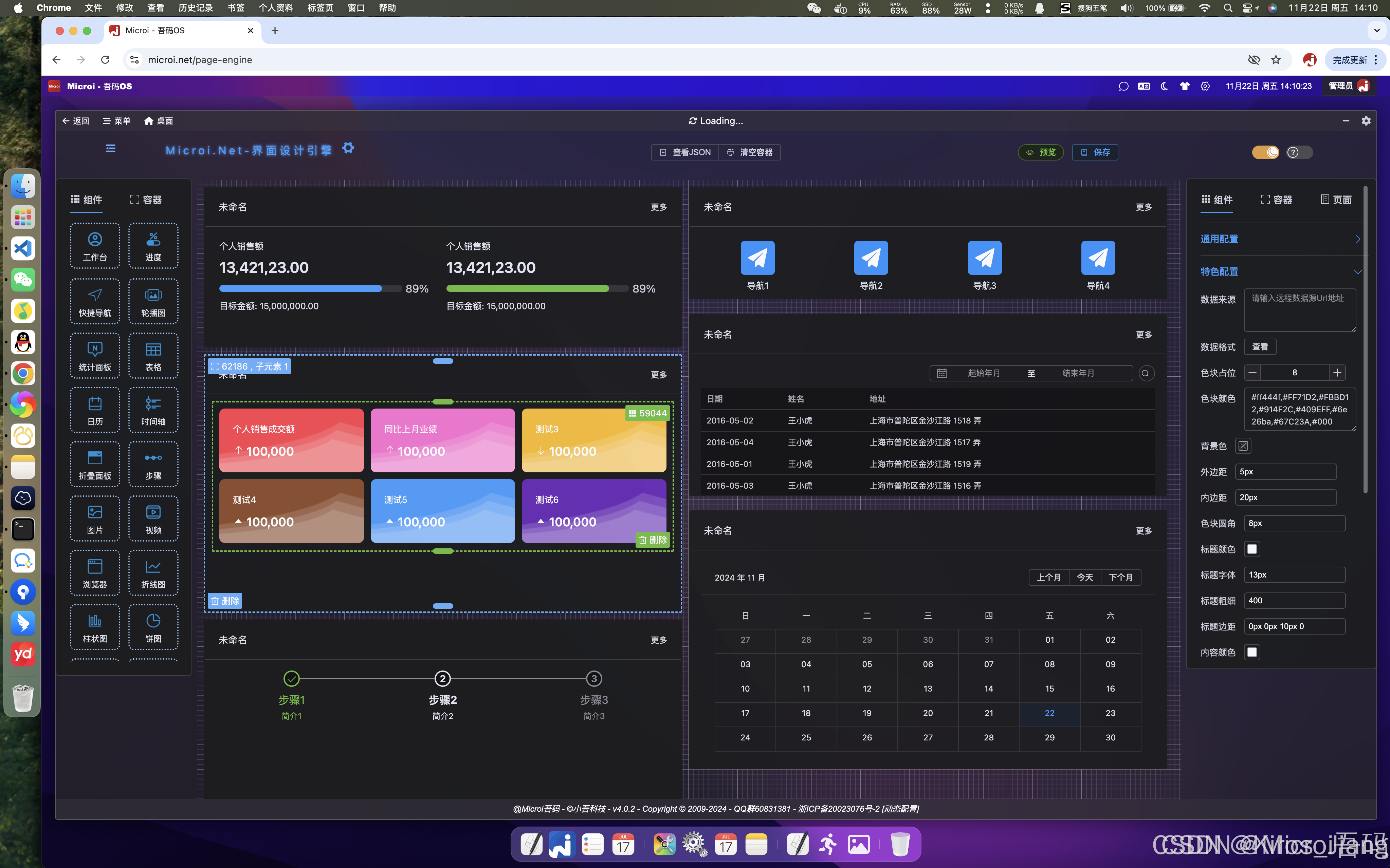Viewport: 1390px width, 868px height.
Task: Select the 折线图 line chart component
Action: pyautogui.click(x=153, y=573)
